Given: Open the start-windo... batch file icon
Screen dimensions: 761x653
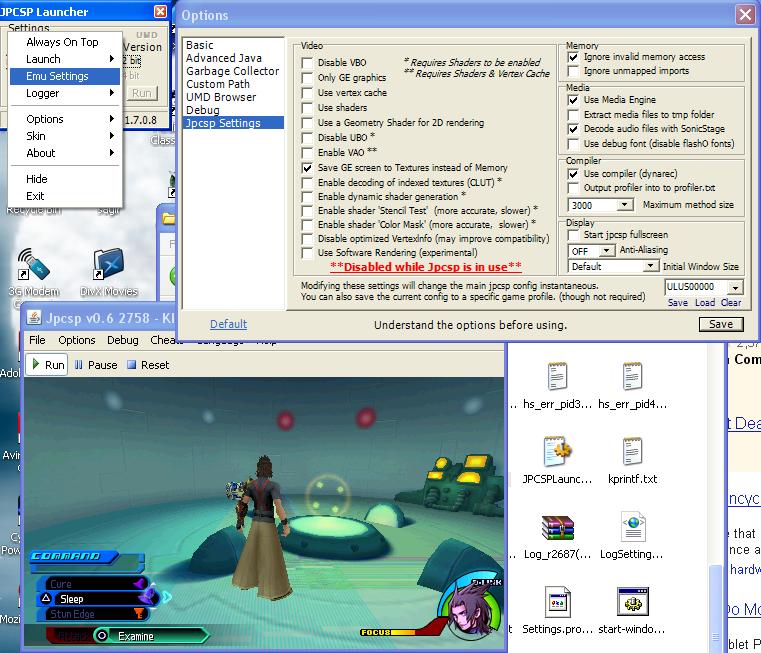Looking at the screenshot, I should click(633, 602).
